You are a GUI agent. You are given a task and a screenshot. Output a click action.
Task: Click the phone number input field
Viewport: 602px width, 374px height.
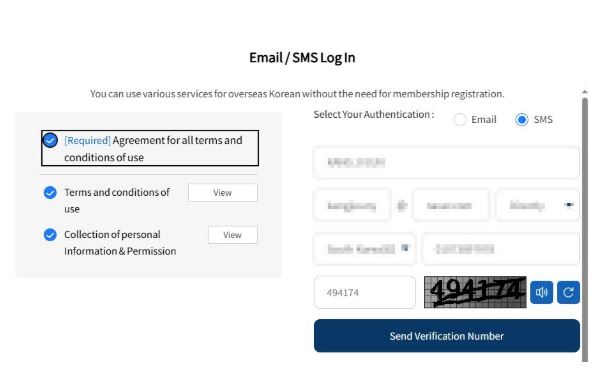(501, 249)
